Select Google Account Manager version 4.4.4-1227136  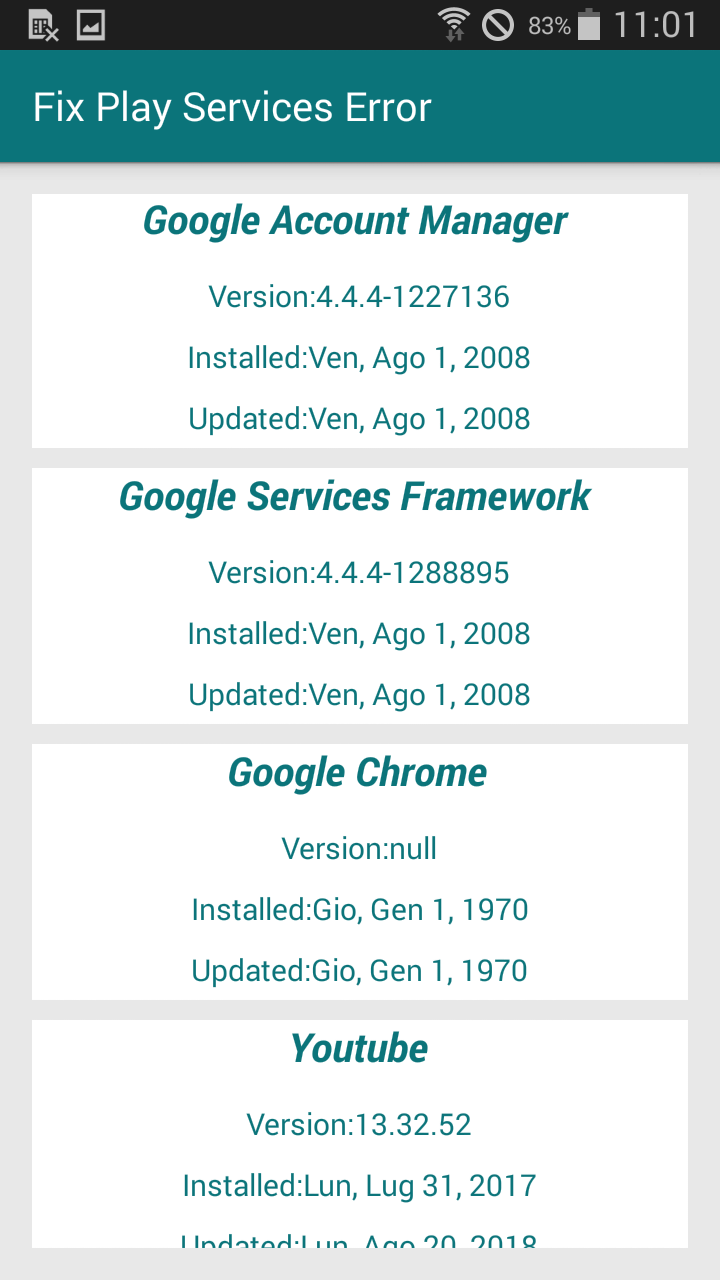pyautogui.click(x=359, y=297)
